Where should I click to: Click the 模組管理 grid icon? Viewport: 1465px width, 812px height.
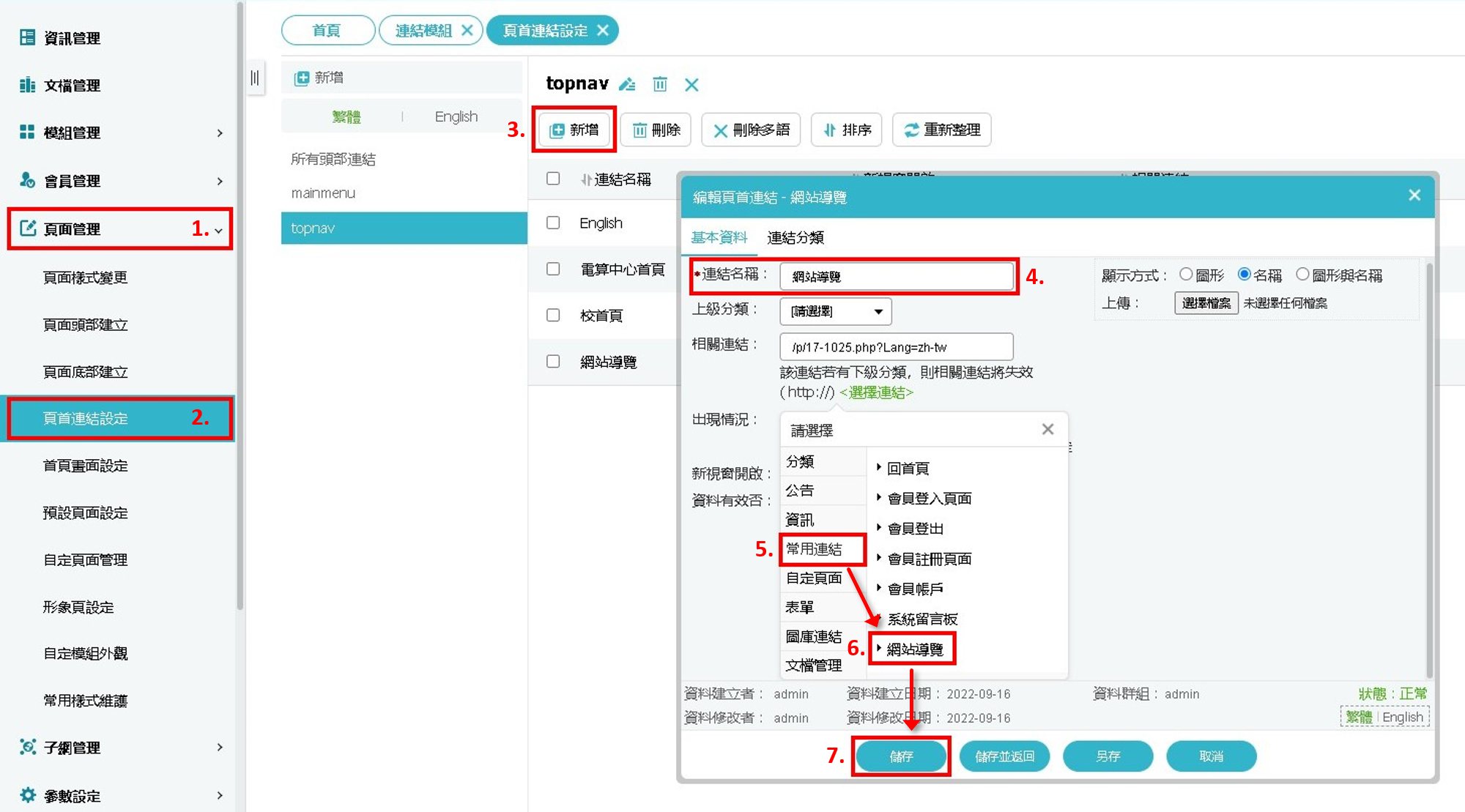pyautogui.click(x=27, y=132)
